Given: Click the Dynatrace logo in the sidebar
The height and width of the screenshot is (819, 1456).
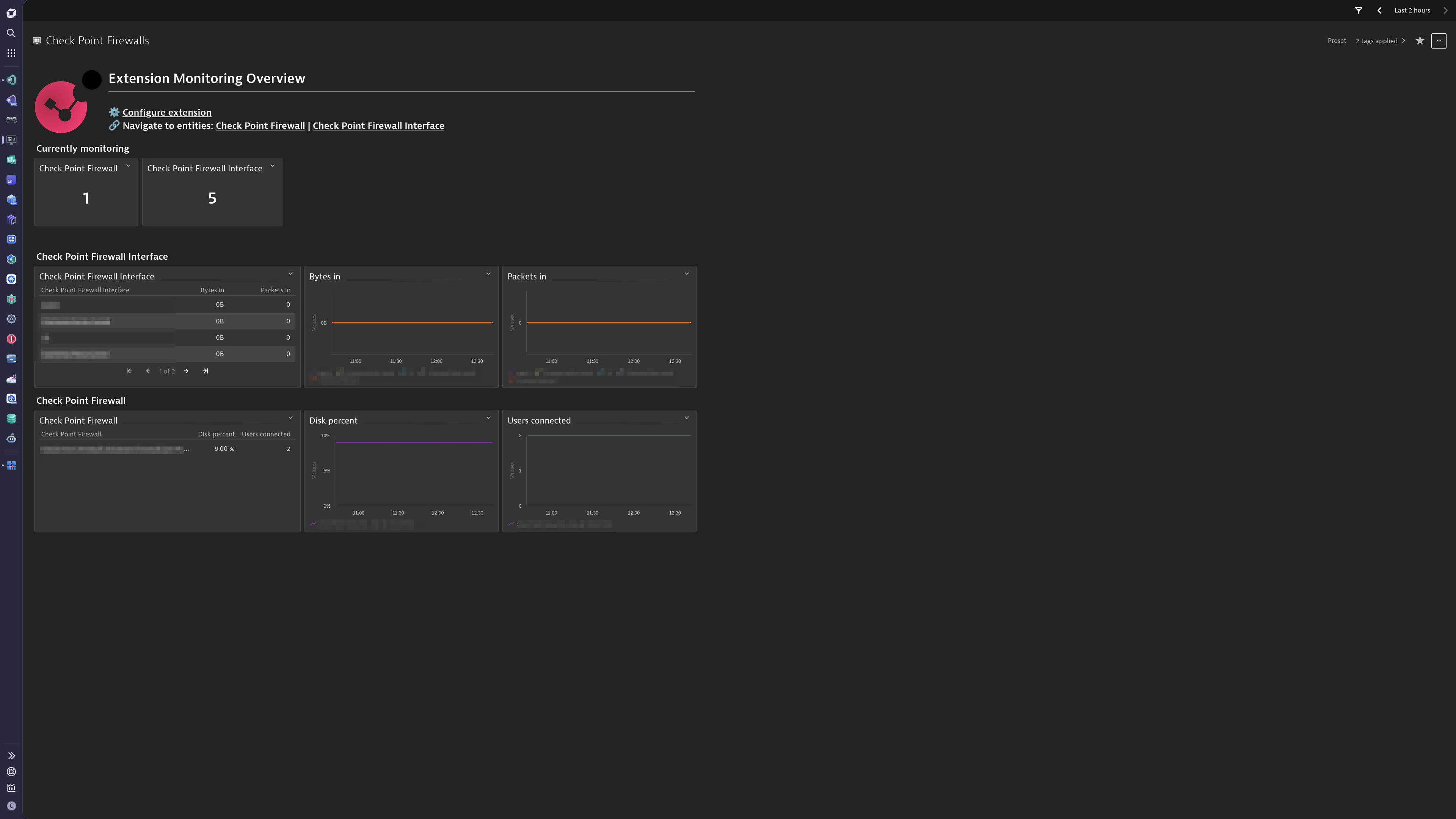Looking at the screenshot, I should point(11,13).
